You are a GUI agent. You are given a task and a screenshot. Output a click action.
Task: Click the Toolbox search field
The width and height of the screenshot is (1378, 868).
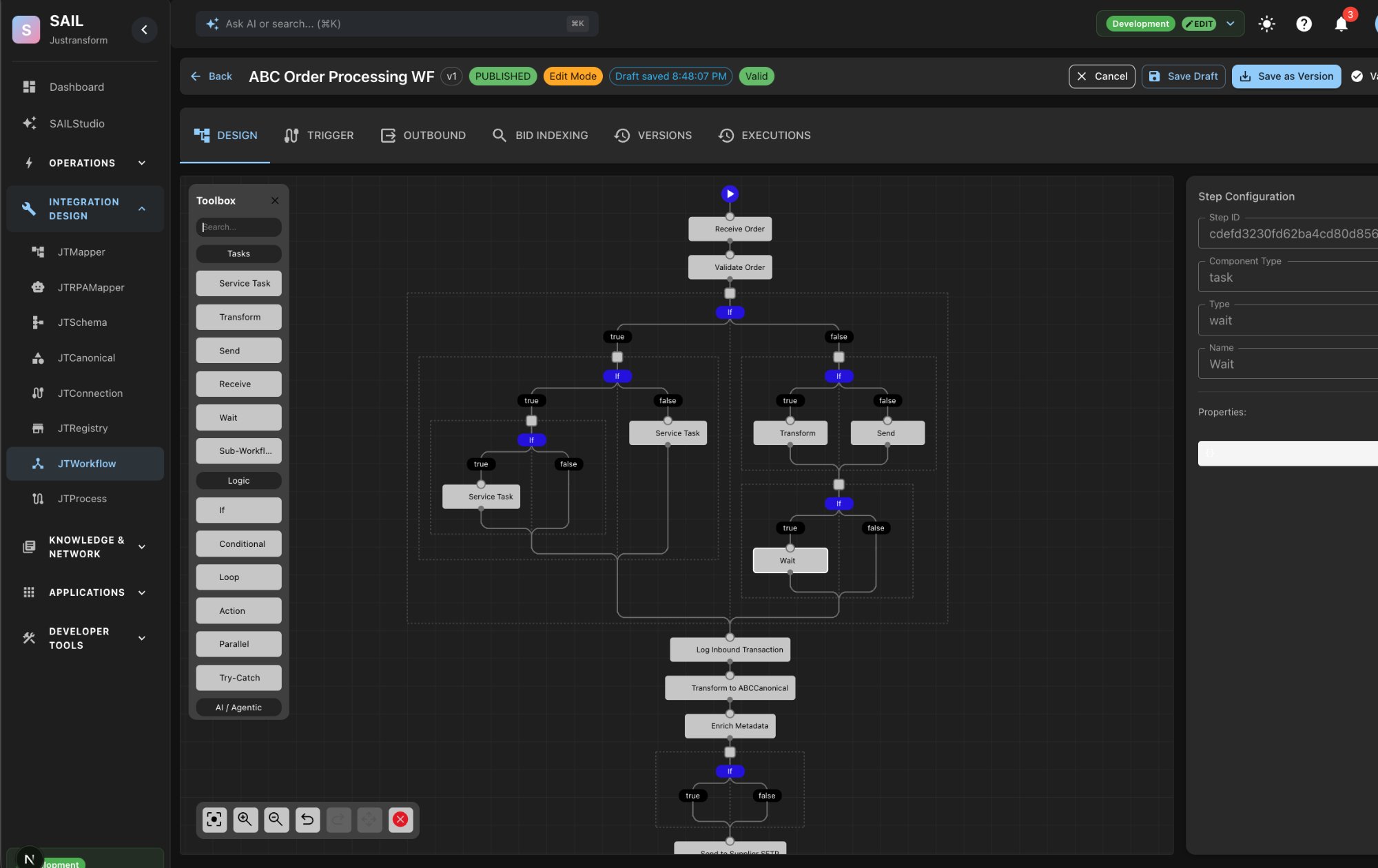coord(239,227)
